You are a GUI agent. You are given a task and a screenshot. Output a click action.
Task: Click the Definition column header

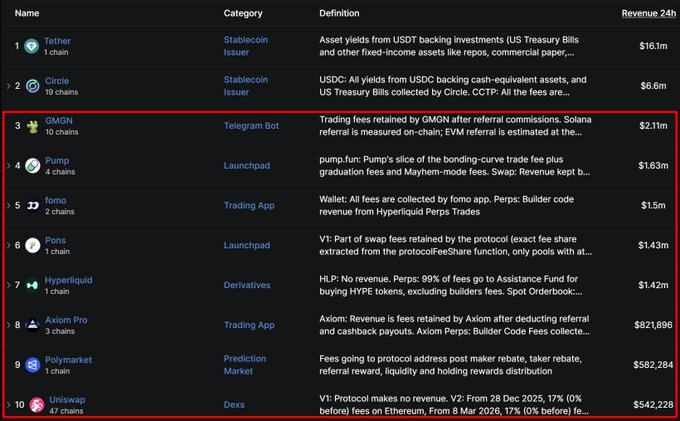click(x=339, y=13)
